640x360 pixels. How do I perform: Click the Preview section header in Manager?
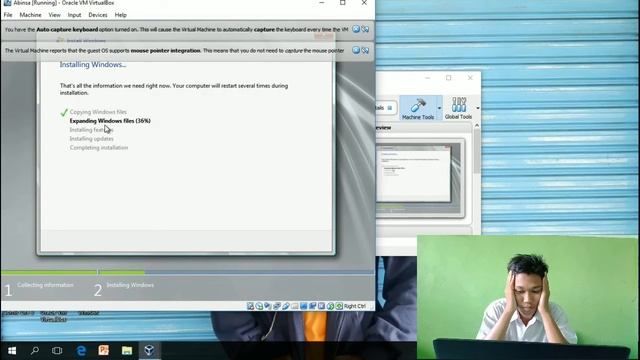pyautogui.click(x=423, y=128)
